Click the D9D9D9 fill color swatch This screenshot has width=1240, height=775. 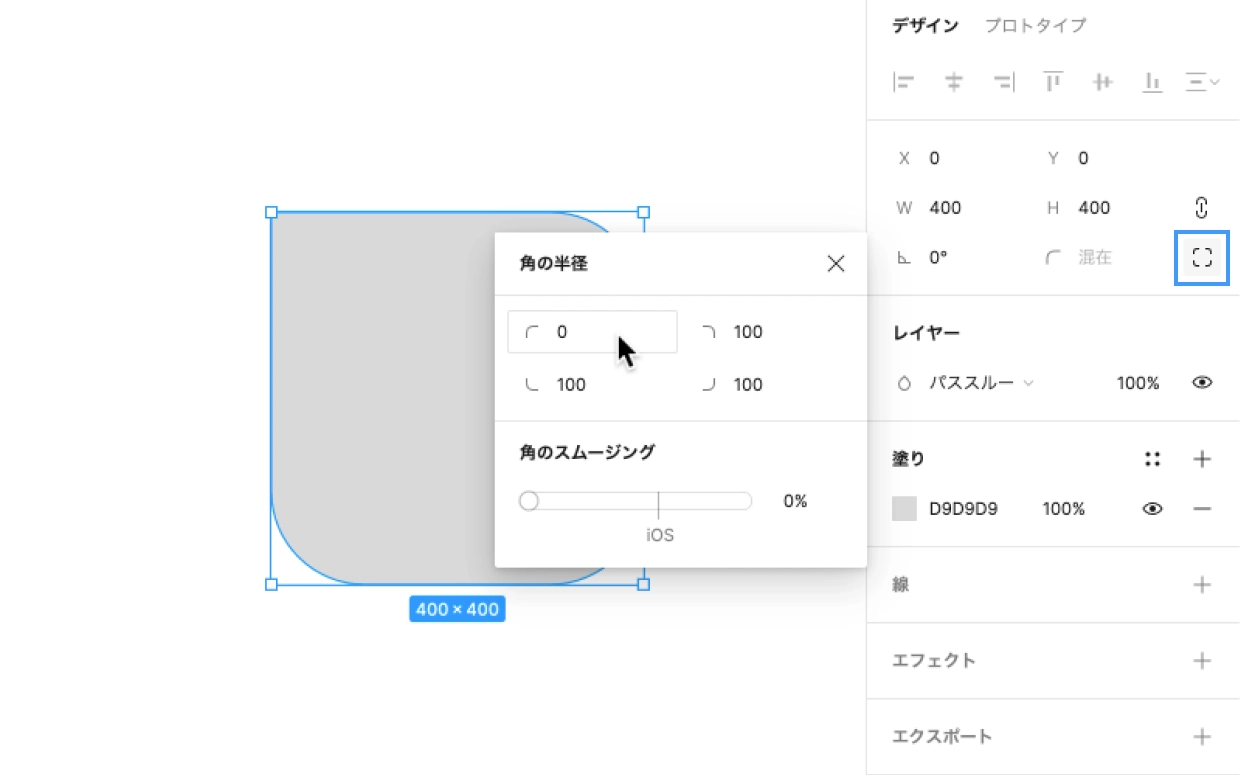pyautogui.click(x=904, y=509)
